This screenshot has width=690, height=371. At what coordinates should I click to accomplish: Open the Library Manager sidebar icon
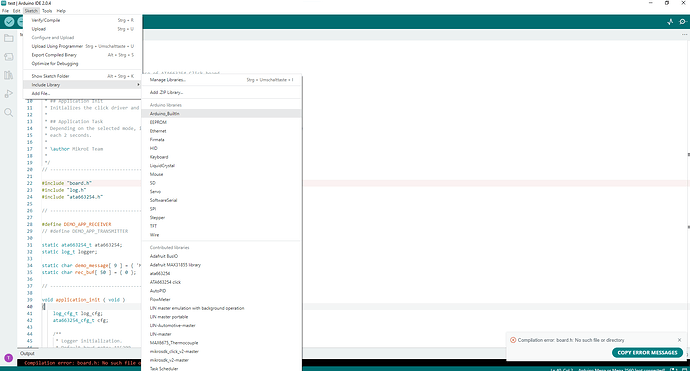[x=8, y=75]
